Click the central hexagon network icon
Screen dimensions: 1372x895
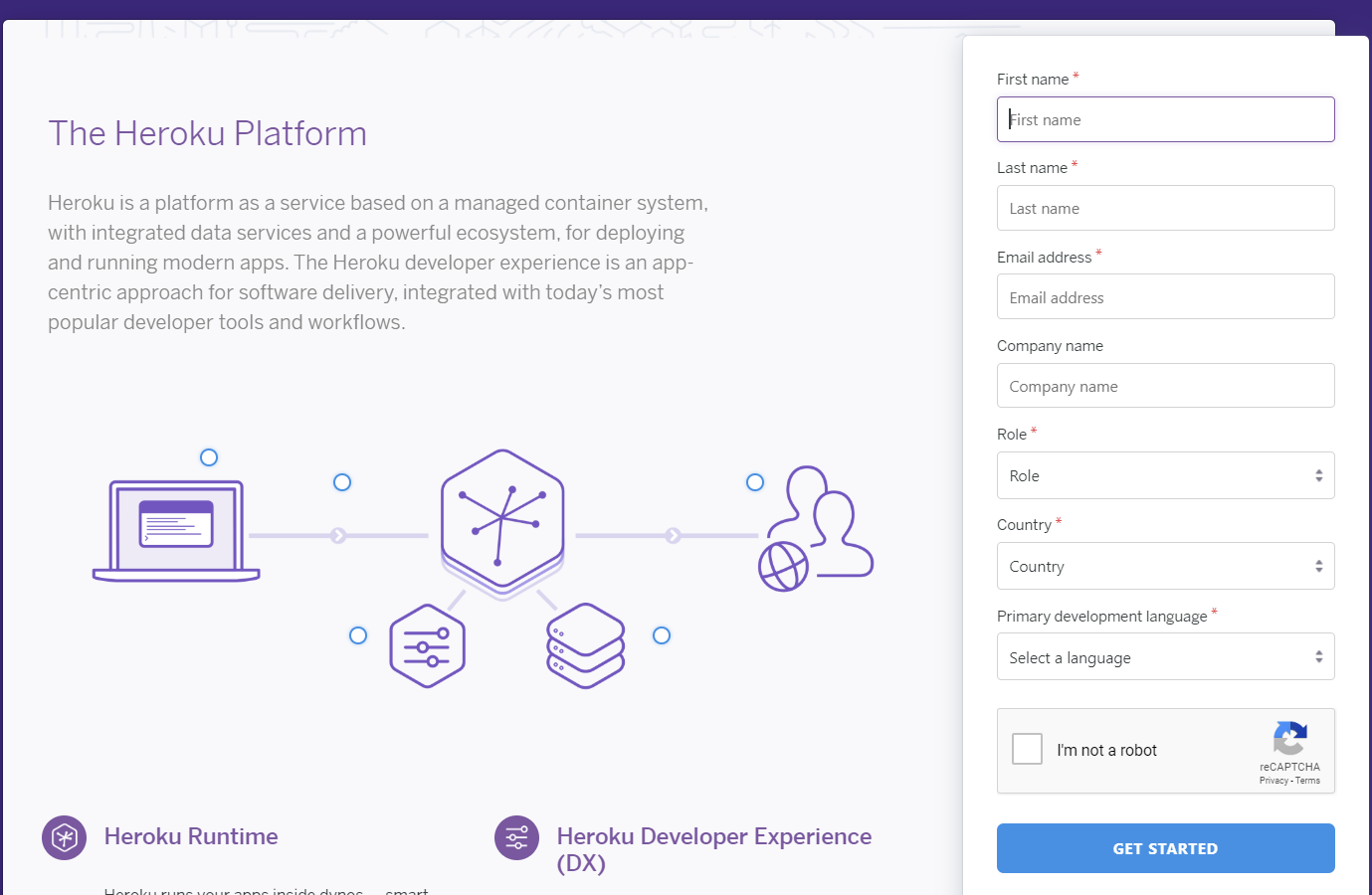tap(502, 523)
